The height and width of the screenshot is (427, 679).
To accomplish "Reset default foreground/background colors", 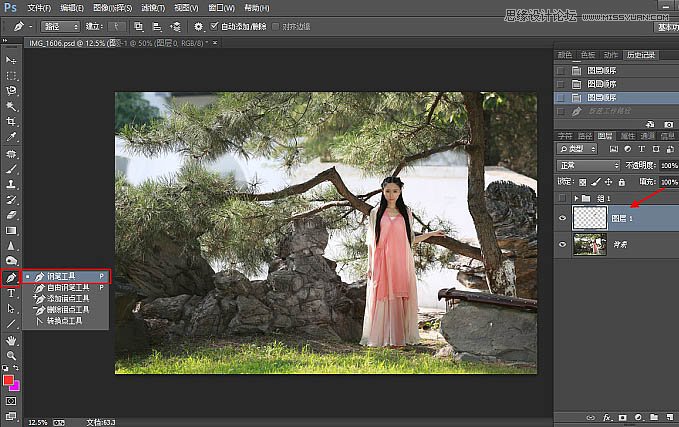I will 5,368.
